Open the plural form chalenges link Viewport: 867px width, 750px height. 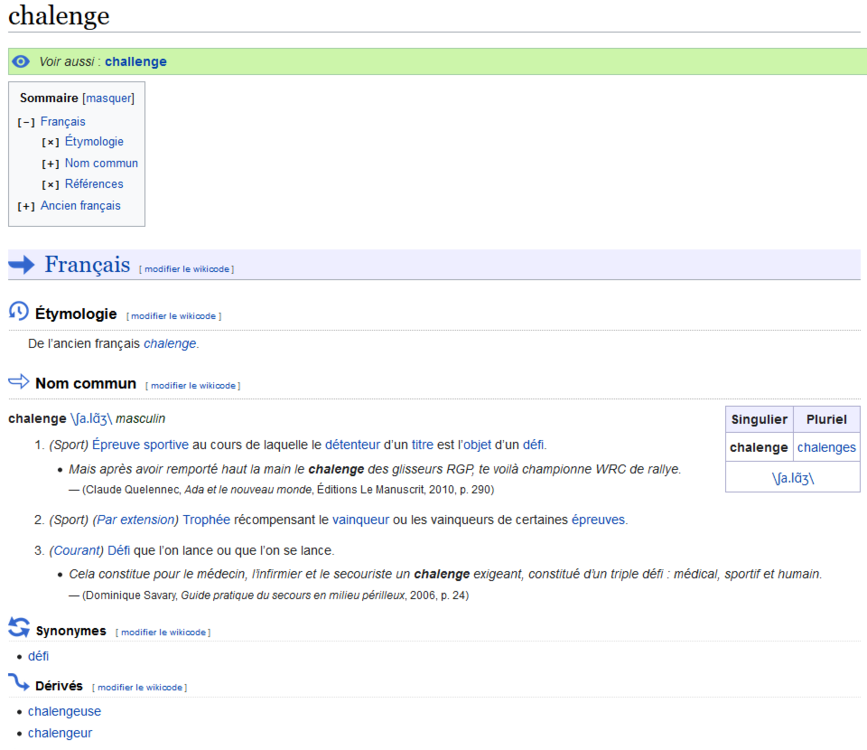tap(826, 447)
